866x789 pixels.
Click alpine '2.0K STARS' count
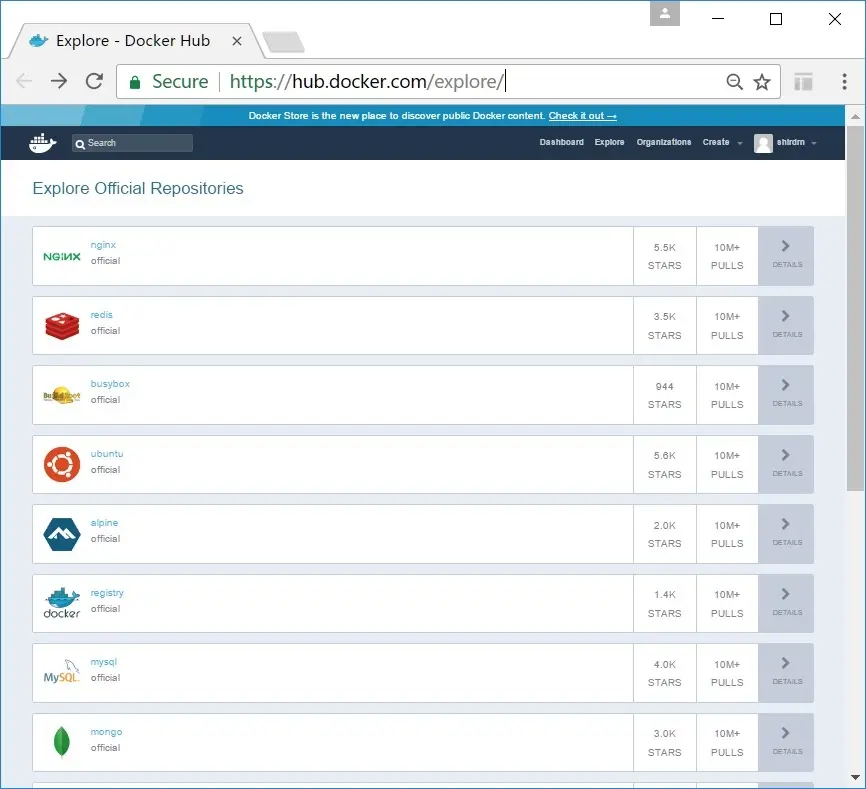664,534
